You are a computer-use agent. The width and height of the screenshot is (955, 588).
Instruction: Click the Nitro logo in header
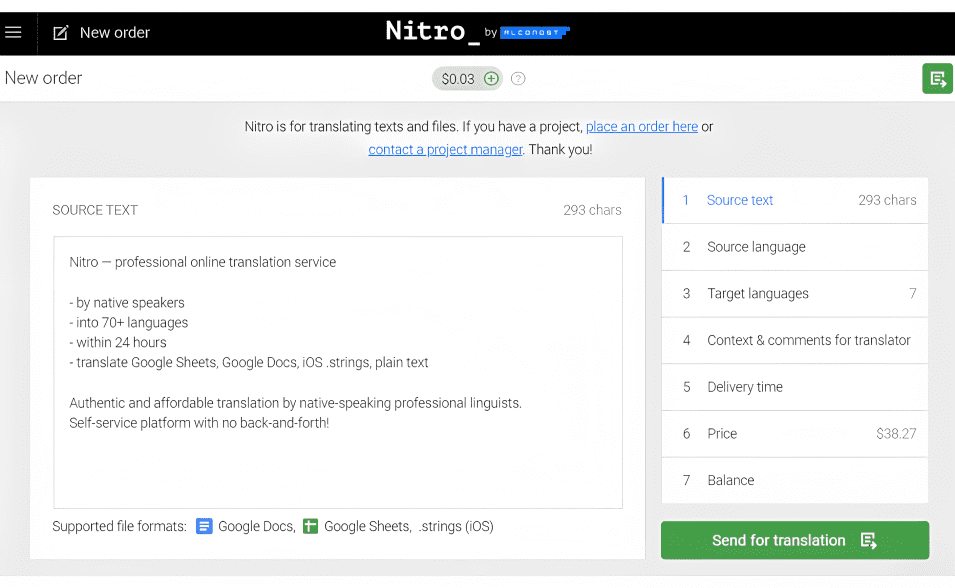426,32
